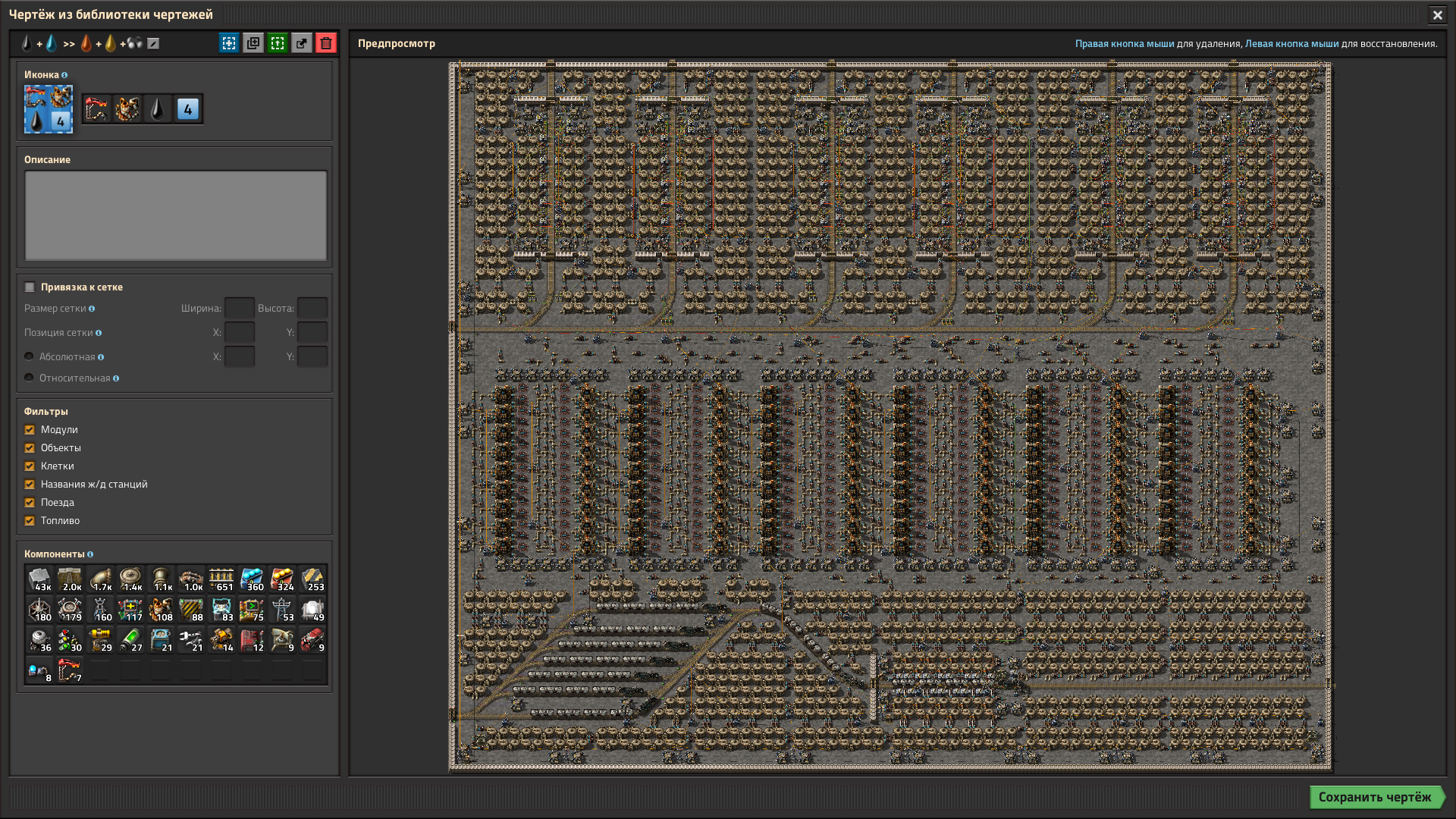Click inside the Описание text box

tap(176, 216)
